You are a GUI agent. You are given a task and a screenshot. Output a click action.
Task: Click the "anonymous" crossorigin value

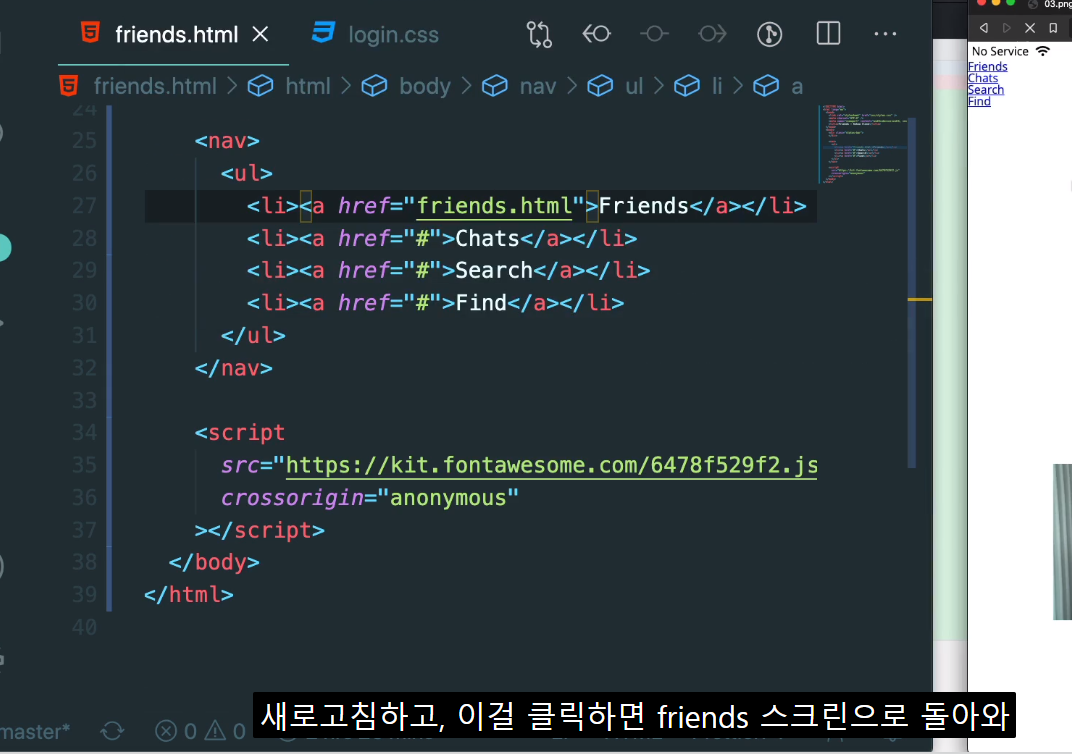tap(448, 498)
